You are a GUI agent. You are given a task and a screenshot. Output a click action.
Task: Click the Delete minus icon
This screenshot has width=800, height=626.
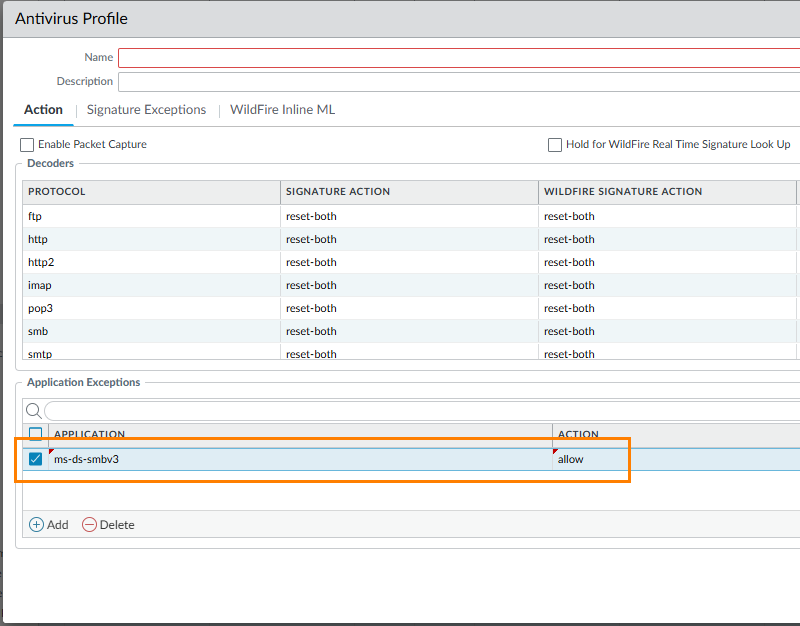[x=89, y=525]
